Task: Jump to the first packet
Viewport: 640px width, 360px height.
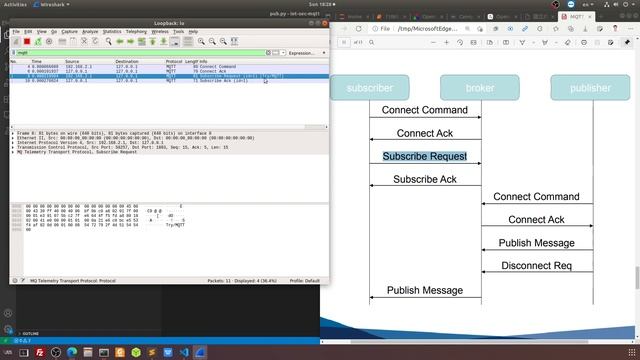Action: click(x=152, y=41)
